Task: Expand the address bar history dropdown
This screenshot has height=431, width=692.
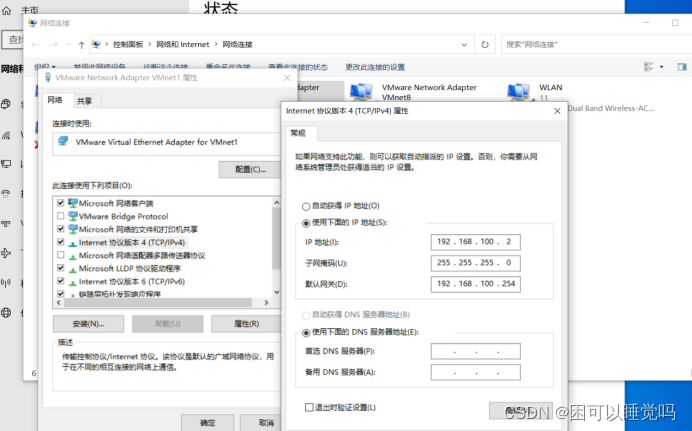Action: click(464, 45)
